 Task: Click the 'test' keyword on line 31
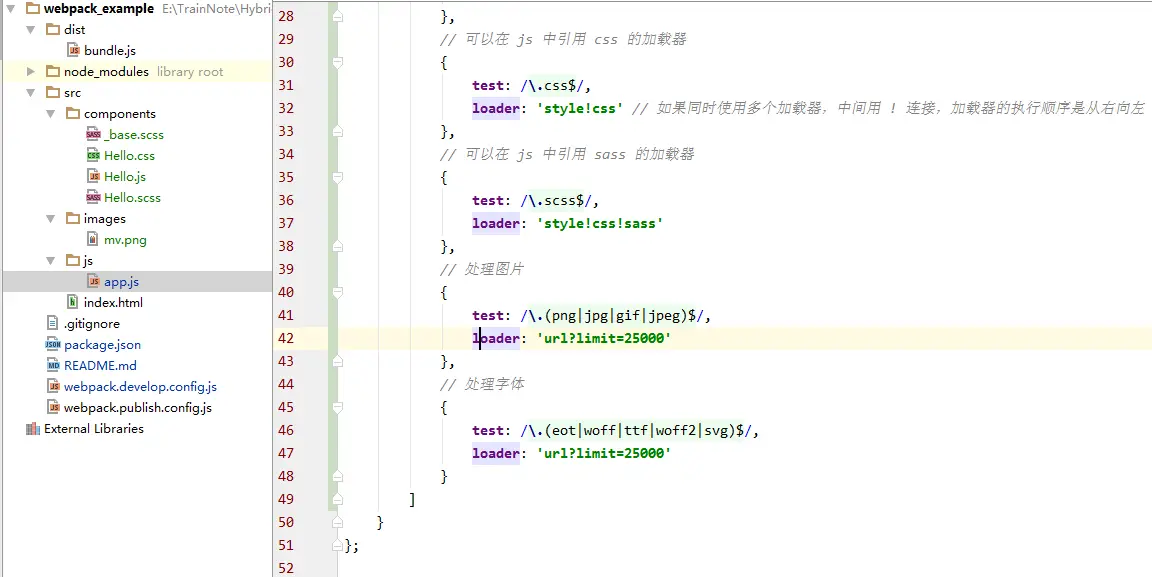pos(488,86)
